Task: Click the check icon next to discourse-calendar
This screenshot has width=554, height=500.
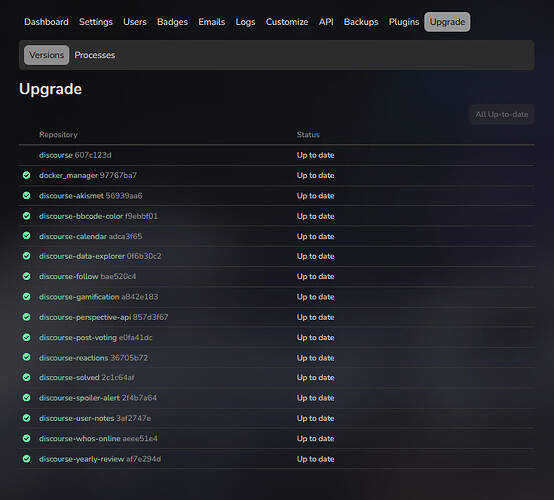Action: tap(26, 236)
